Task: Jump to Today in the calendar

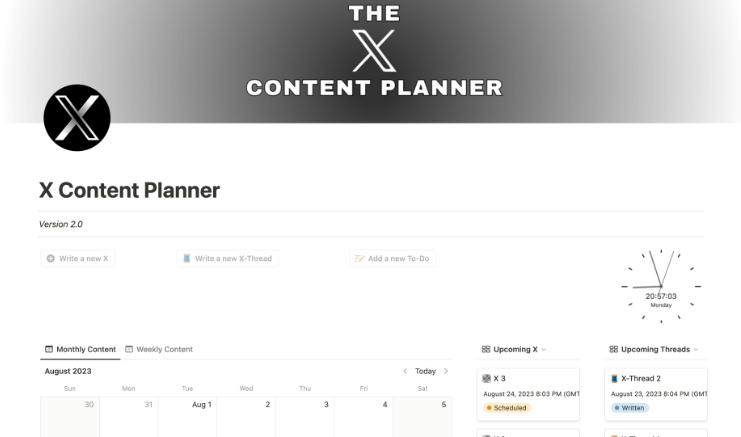Action: click(425, 371)
